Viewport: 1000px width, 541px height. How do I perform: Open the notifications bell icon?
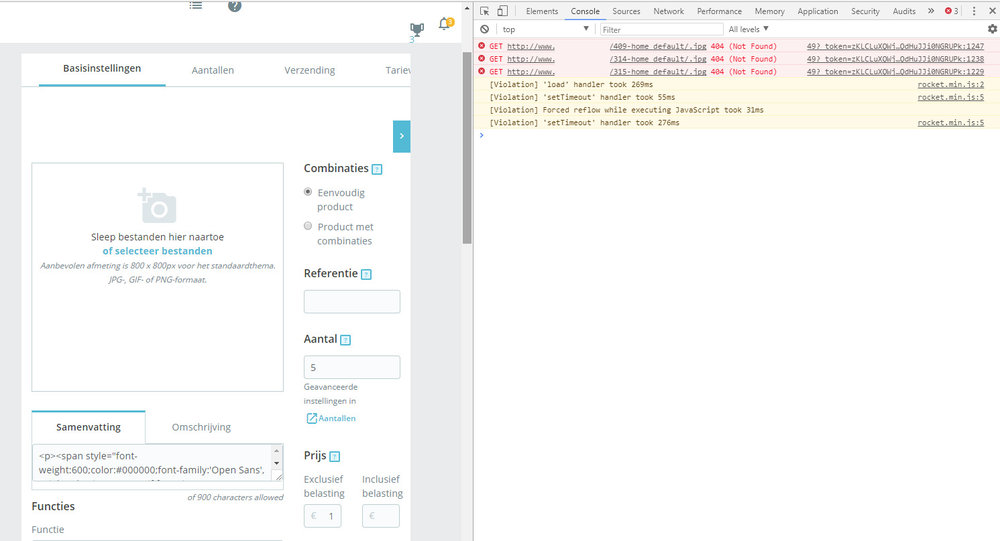[x=445, y=24]
